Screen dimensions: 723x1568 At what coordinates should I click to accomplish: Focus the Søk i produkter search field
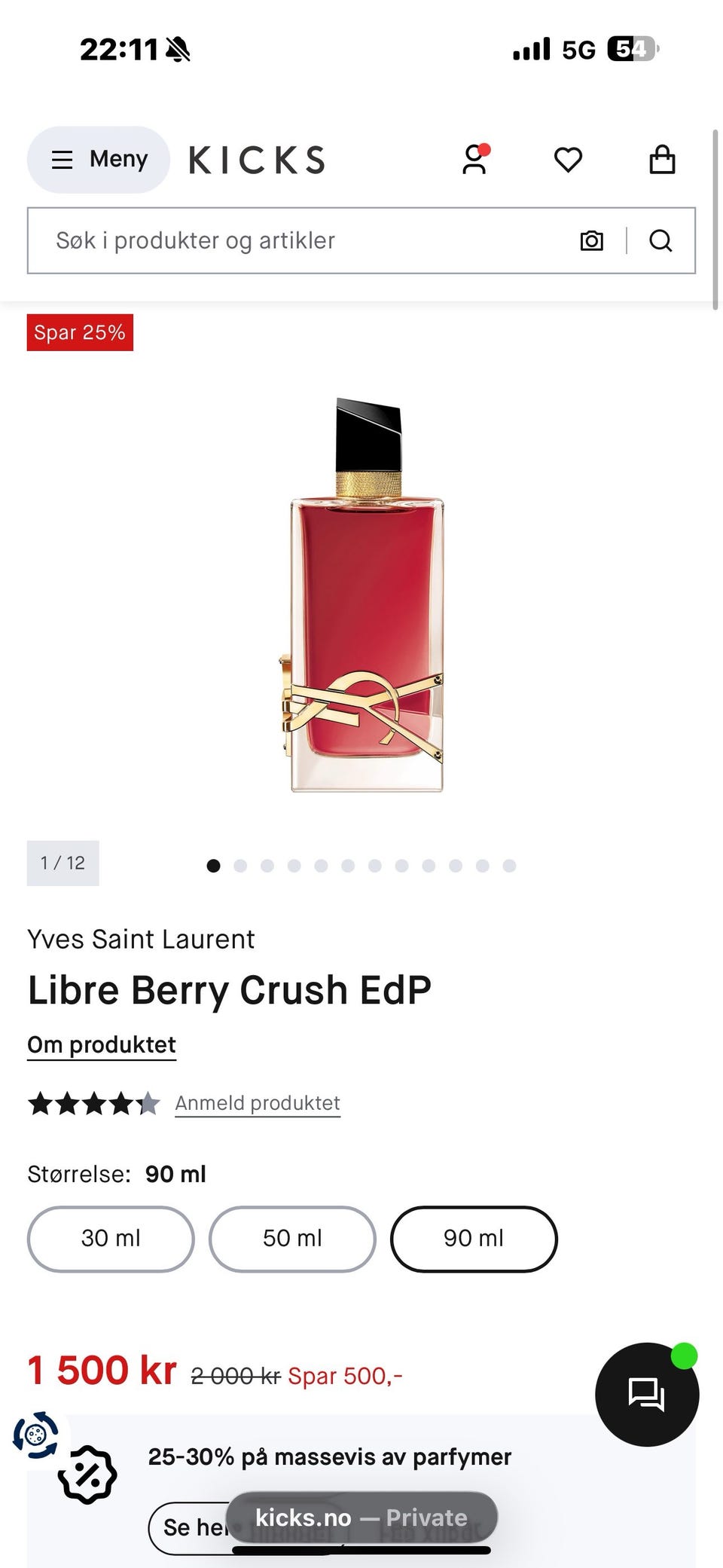tap(301, 240)
